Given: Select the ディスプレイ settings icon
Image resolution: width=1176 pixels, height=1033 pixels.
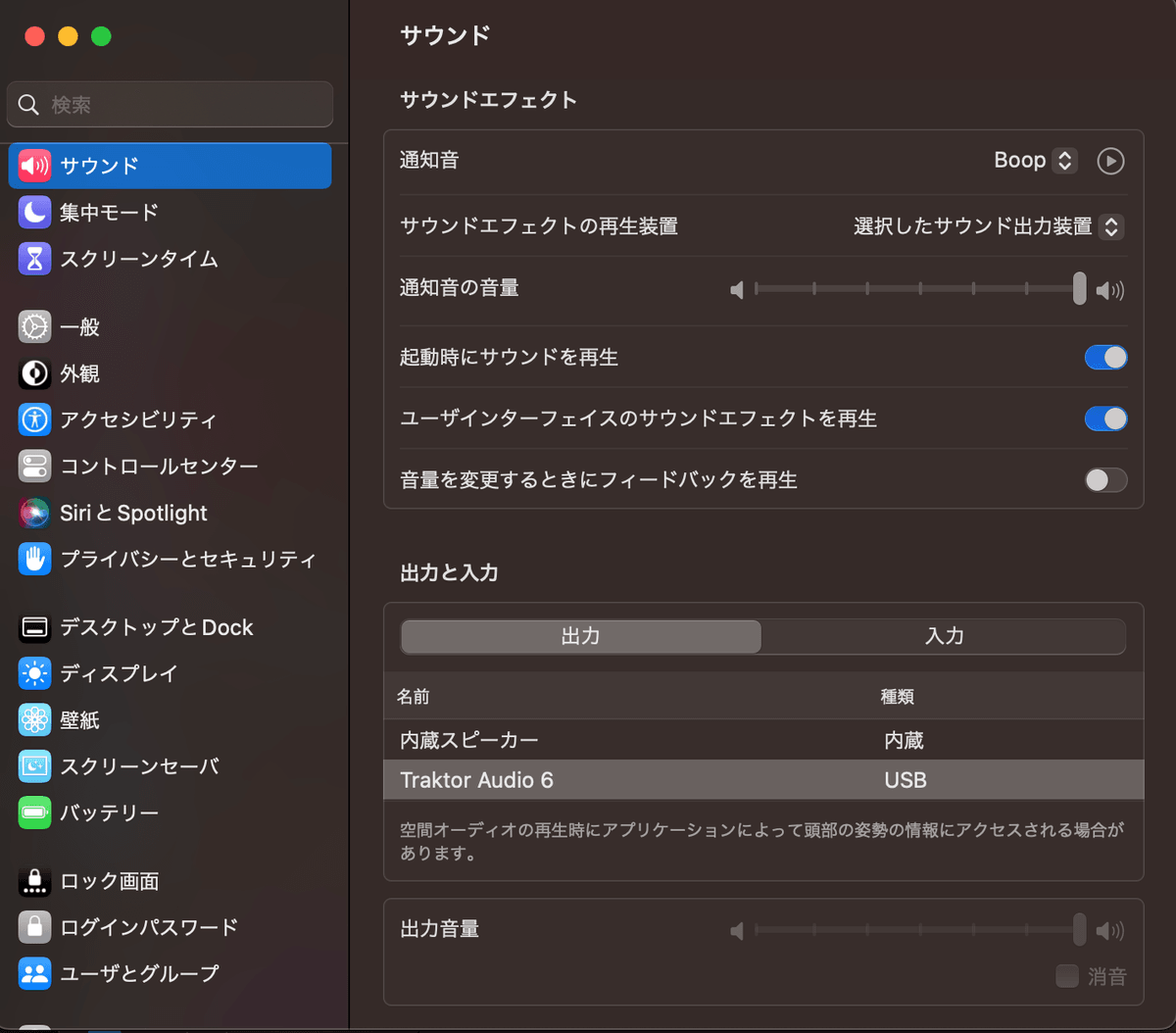Looking at the screenshot, I should pyautogui.click(x=32, y=673).
